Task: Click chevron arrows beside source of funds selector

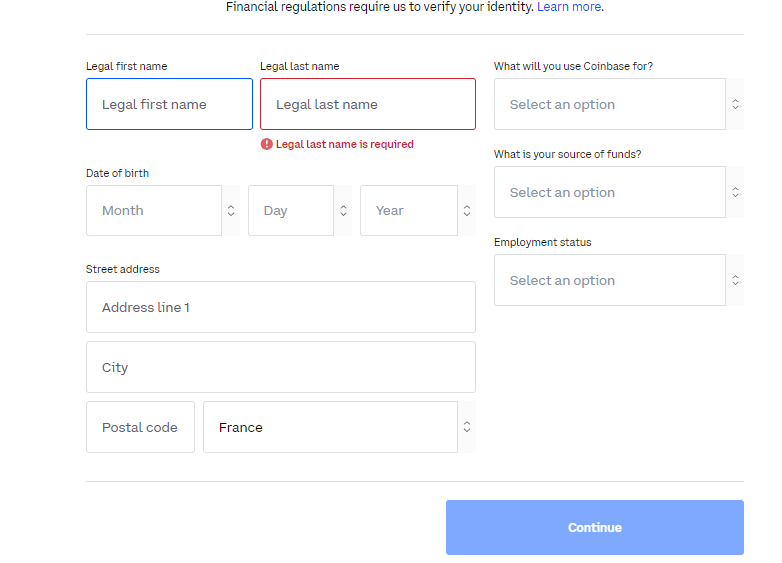Action: click(735, 192)
